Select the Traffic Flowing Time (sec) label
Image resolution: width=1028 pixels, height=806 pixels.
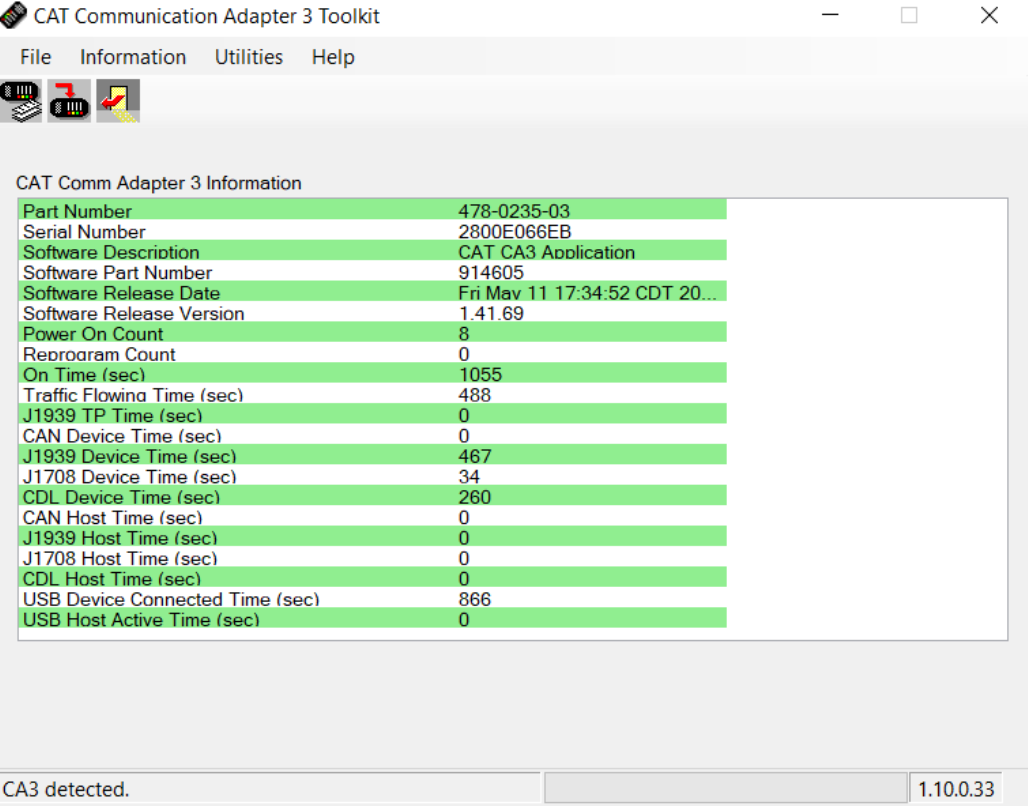pos(133,395)
